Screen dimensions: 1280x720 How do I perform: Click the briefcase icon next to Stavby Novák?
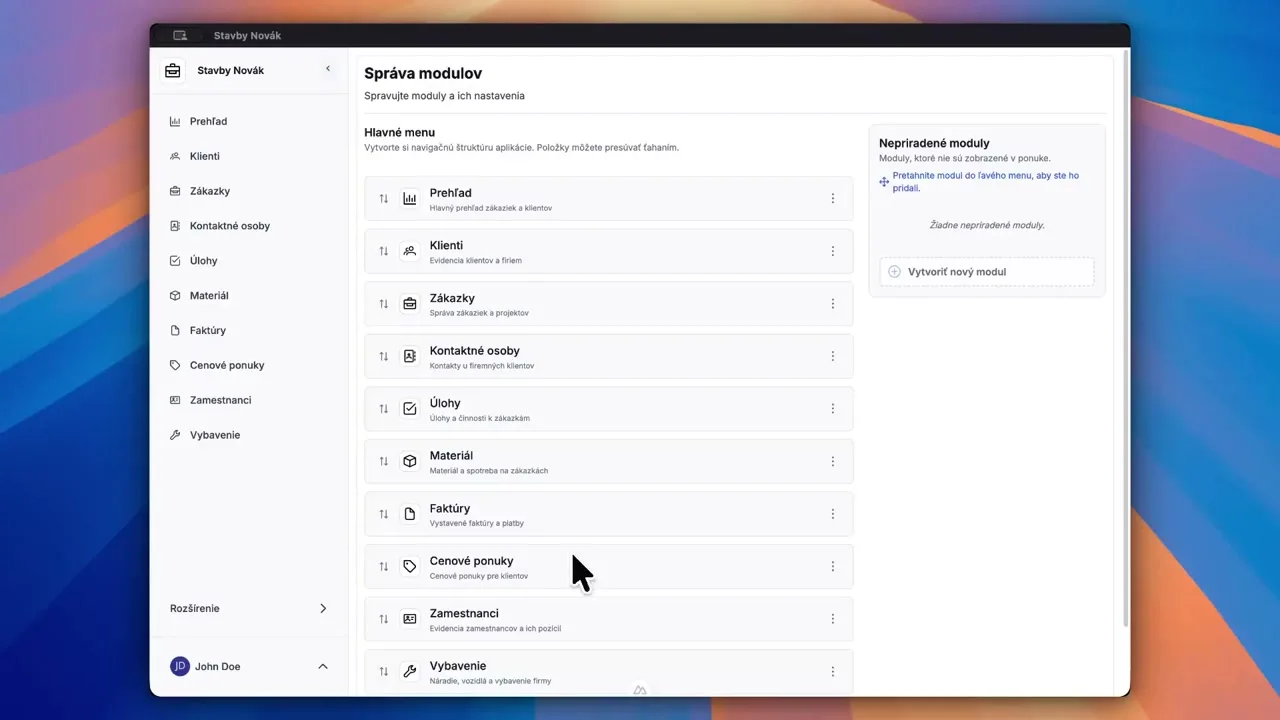pyautogui.click(x=173, y=71)
